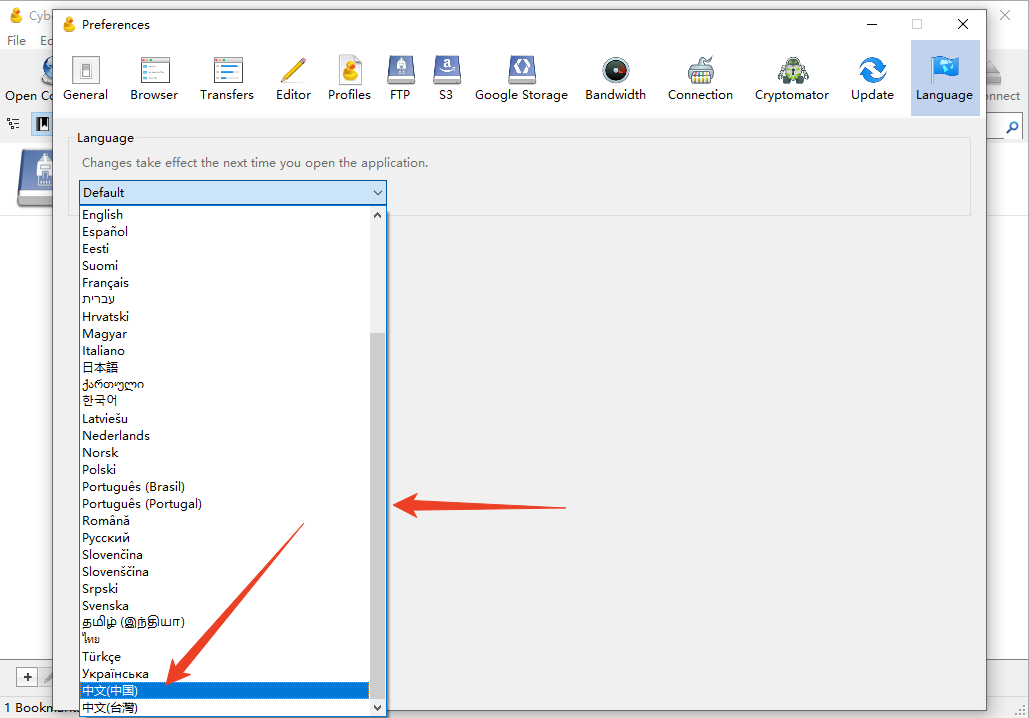Click the language list scrollbar thumb
The image size is (1029, 718).
[377, 516]
